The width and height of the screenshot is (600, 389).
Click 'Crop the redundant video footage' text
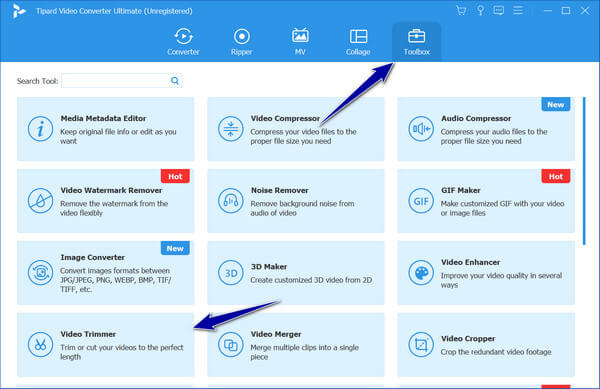click(x=496, y=352)
